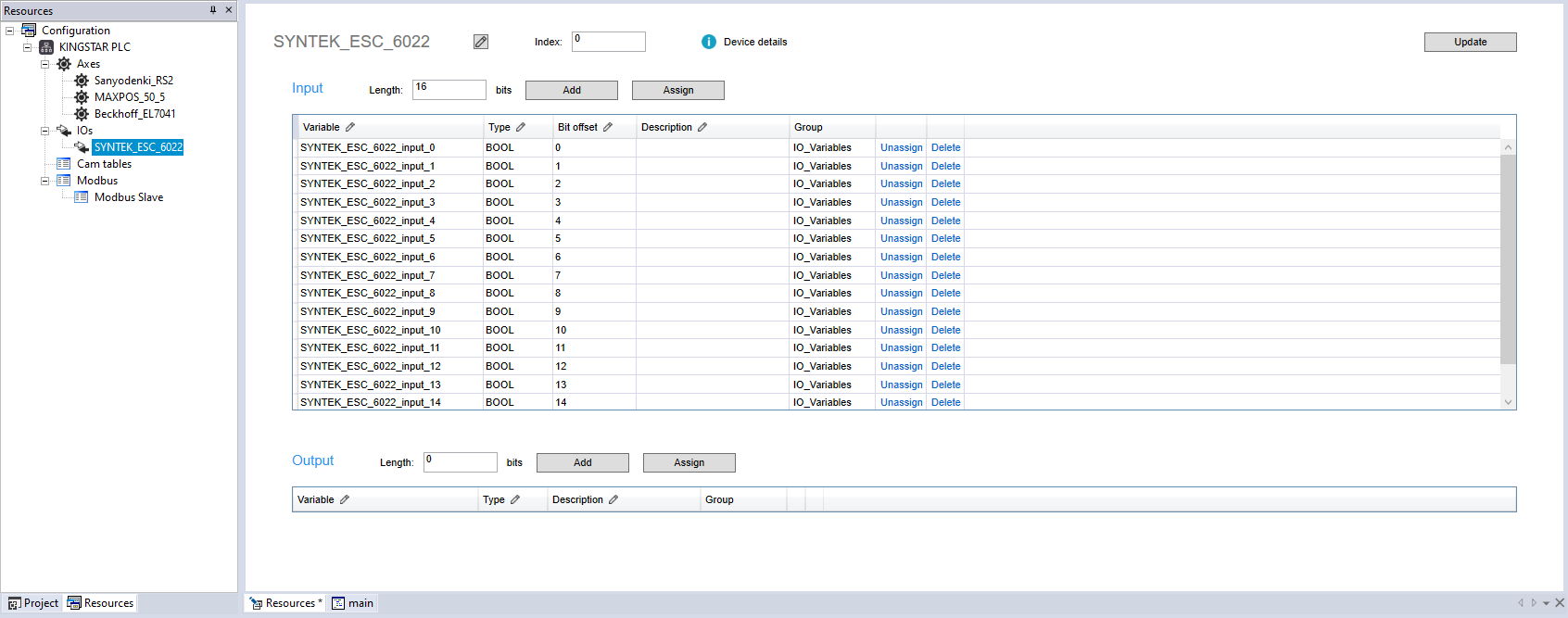The image size is (1568, 618).
Task: Pin the Resources panel with pushpin icon
Action: coord(213,10)
